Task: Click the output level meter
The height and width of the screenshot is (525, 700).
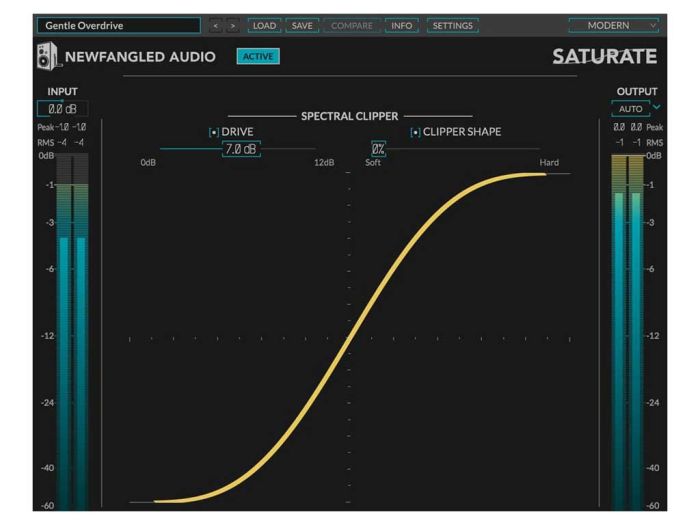Action: click(x=627, y=331)
